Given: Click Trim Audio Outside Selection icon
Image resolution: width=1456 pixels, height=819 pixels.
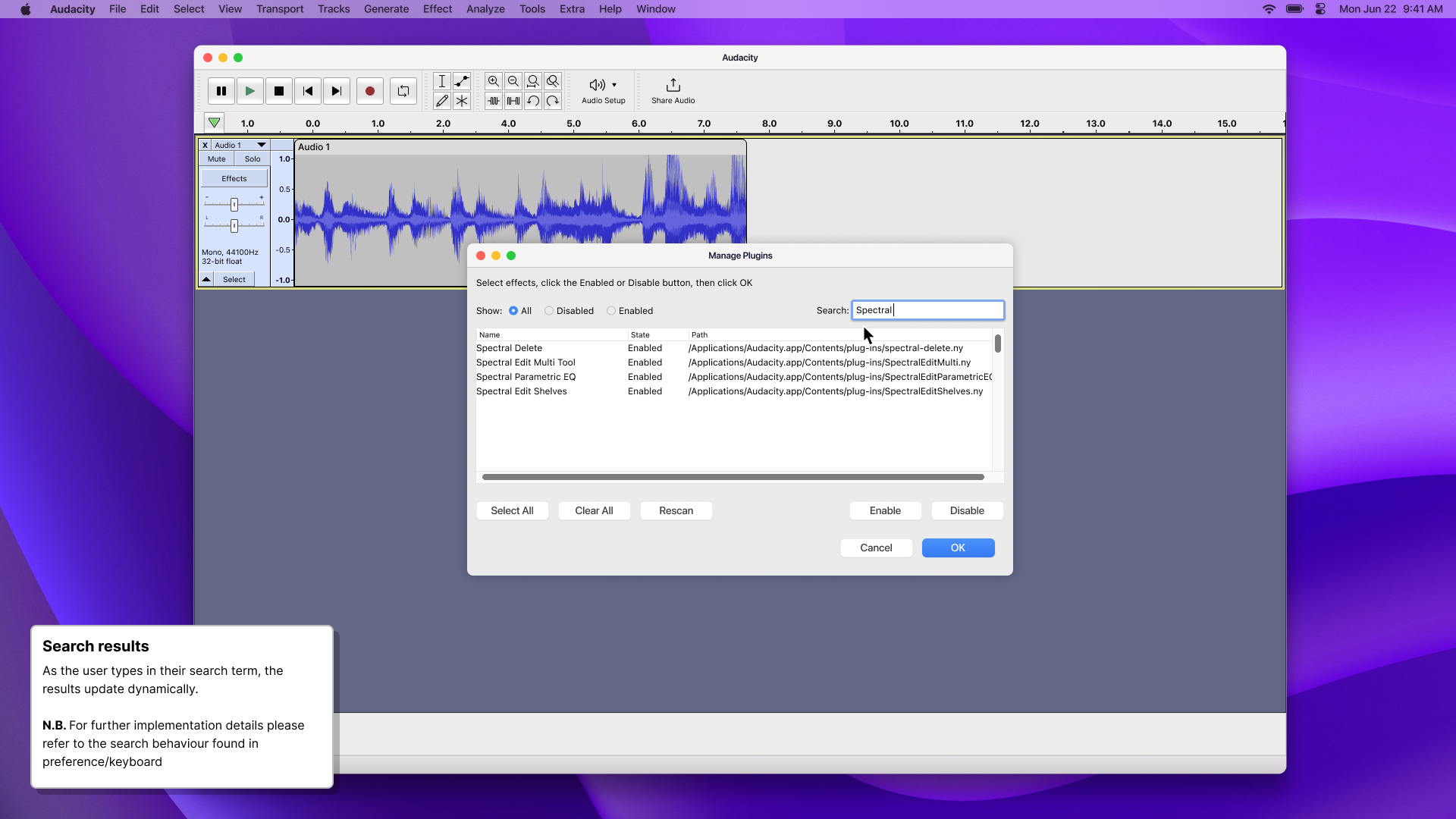Looking at the screenshot, I should click(494, 100).
